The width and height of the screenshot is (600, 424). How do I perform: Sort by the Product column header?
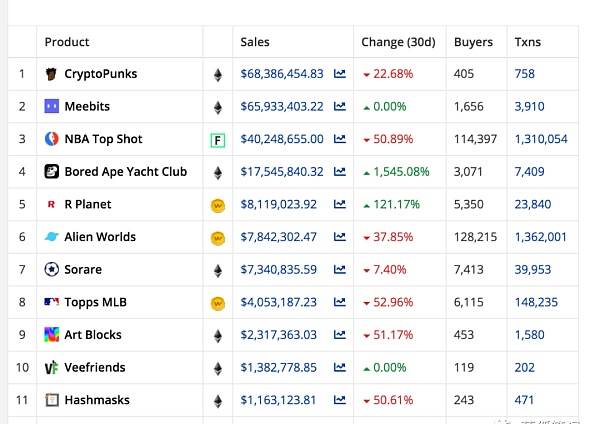tap(67, 42)
